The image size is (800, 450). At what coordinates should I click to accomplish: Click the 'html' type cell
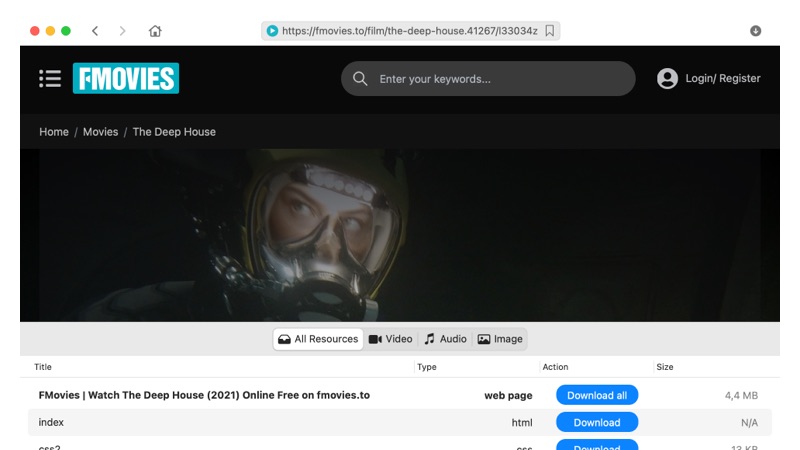(x=522, y=422)
